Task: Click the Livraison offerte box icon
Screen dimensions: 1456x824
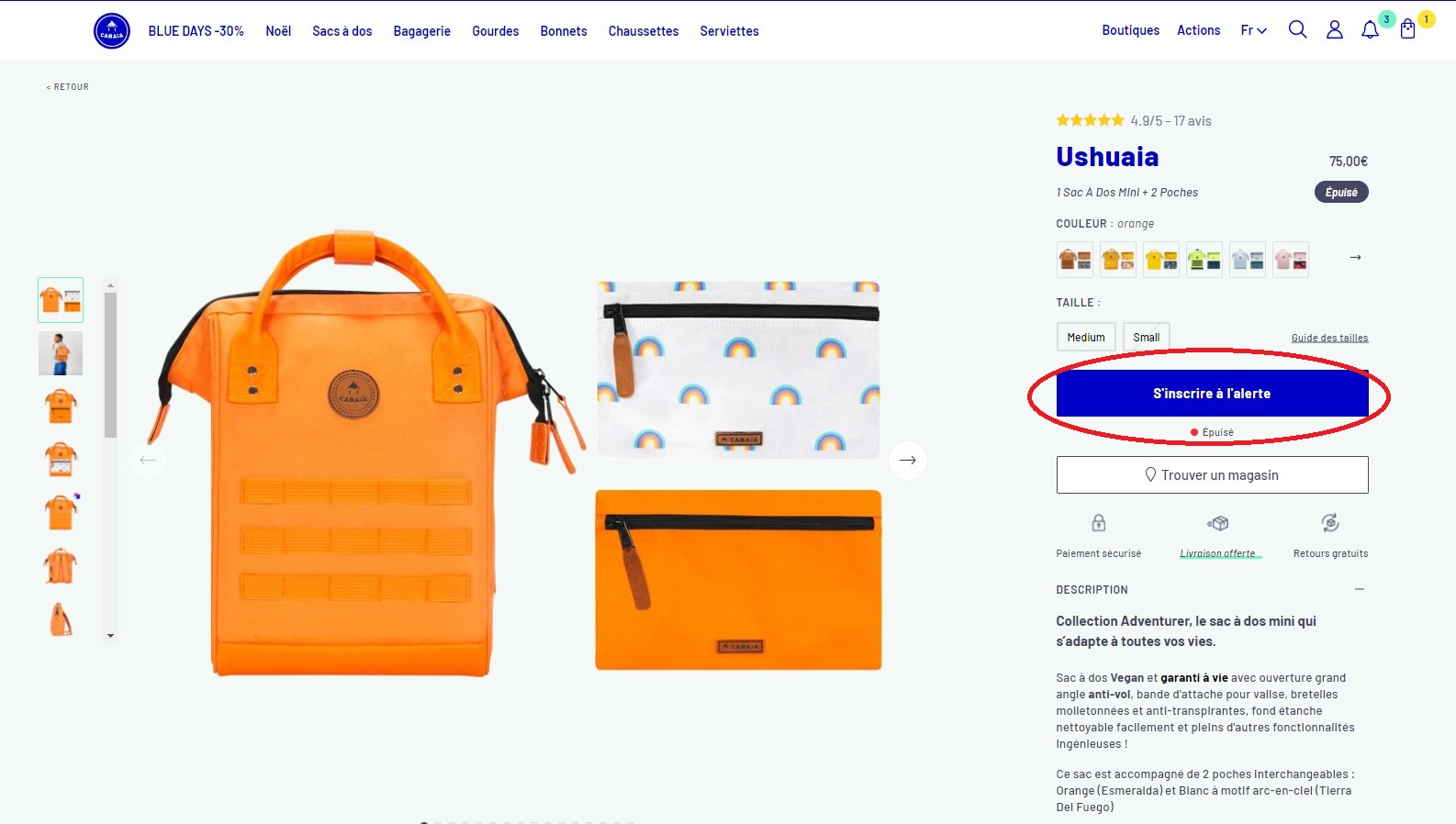Action: (x=1218, y=523)
